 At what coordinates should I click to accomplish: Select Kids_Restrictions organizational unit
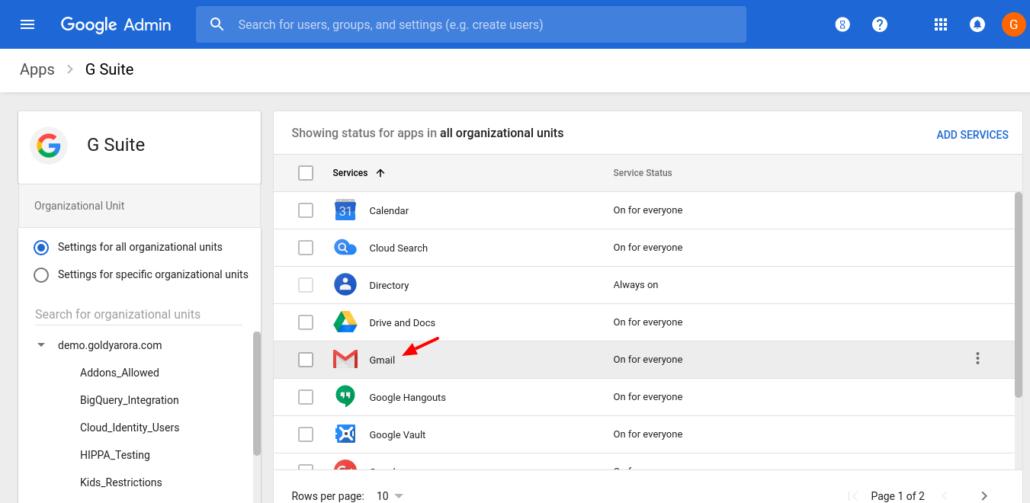pos(121,483)
